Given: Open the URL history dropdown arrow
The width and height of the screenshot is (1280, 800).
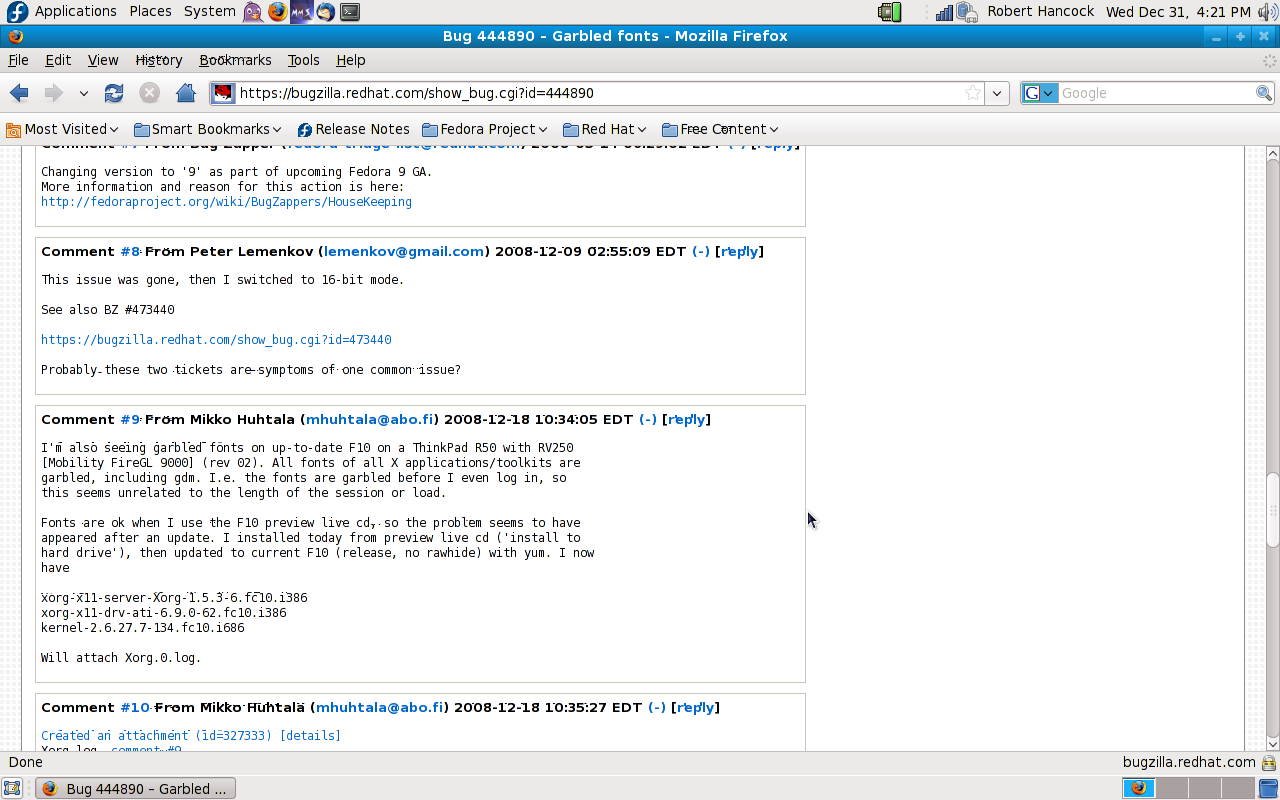Looking at the screenshot, I should [997, 93].
